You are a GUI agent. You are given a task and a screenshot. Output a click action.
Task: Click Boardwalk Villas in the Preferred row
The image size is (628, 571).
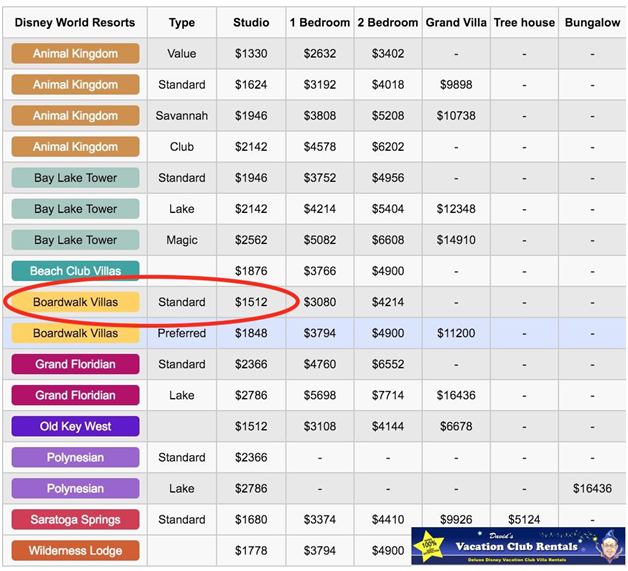75,333
